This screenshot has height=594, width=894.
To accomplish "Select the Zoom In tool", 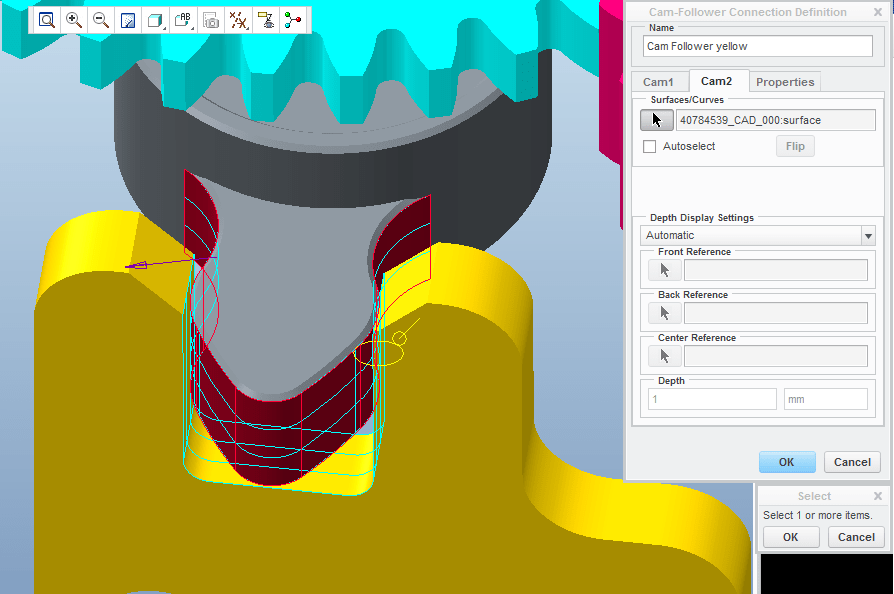I will [73, 19].
